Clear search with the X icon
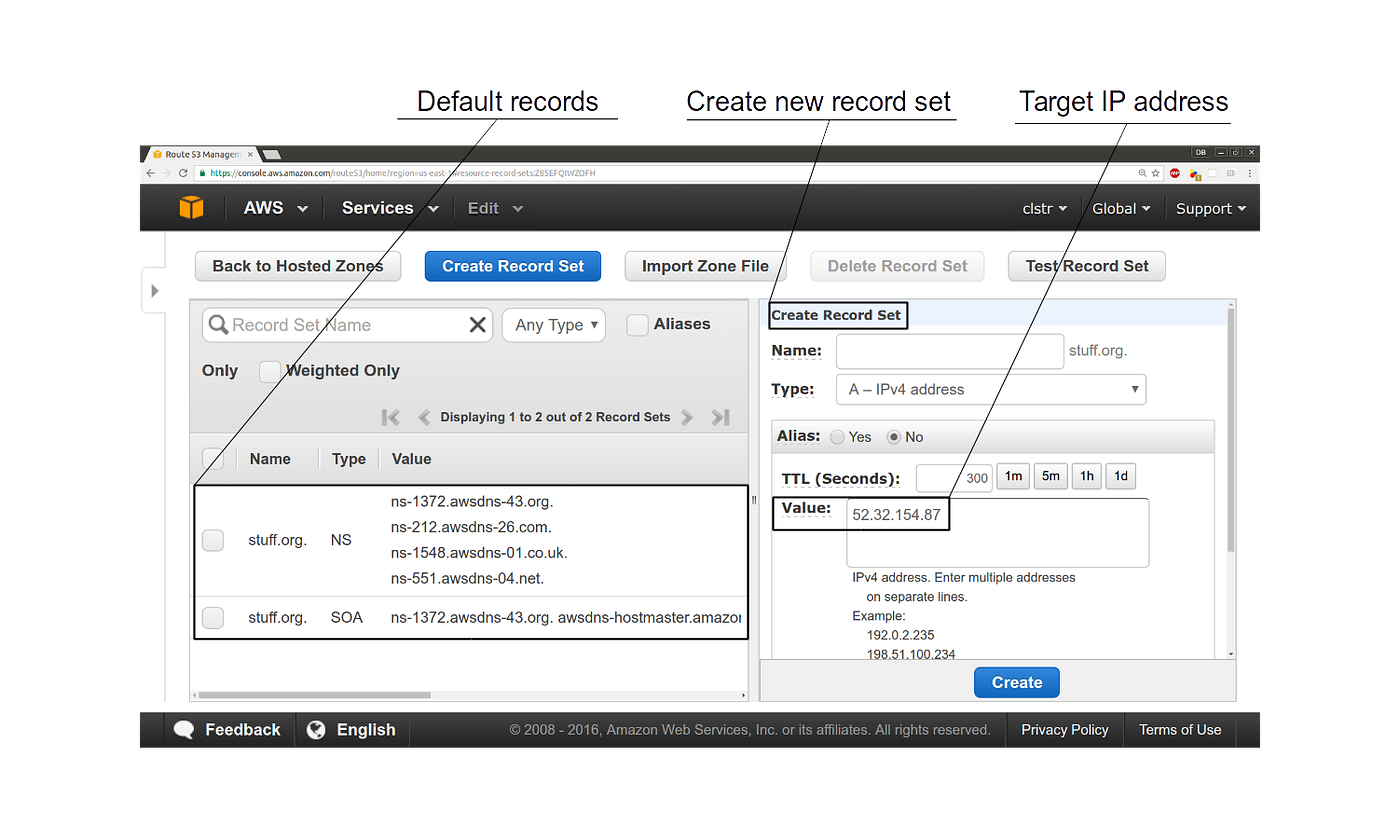 click(478, 325)
